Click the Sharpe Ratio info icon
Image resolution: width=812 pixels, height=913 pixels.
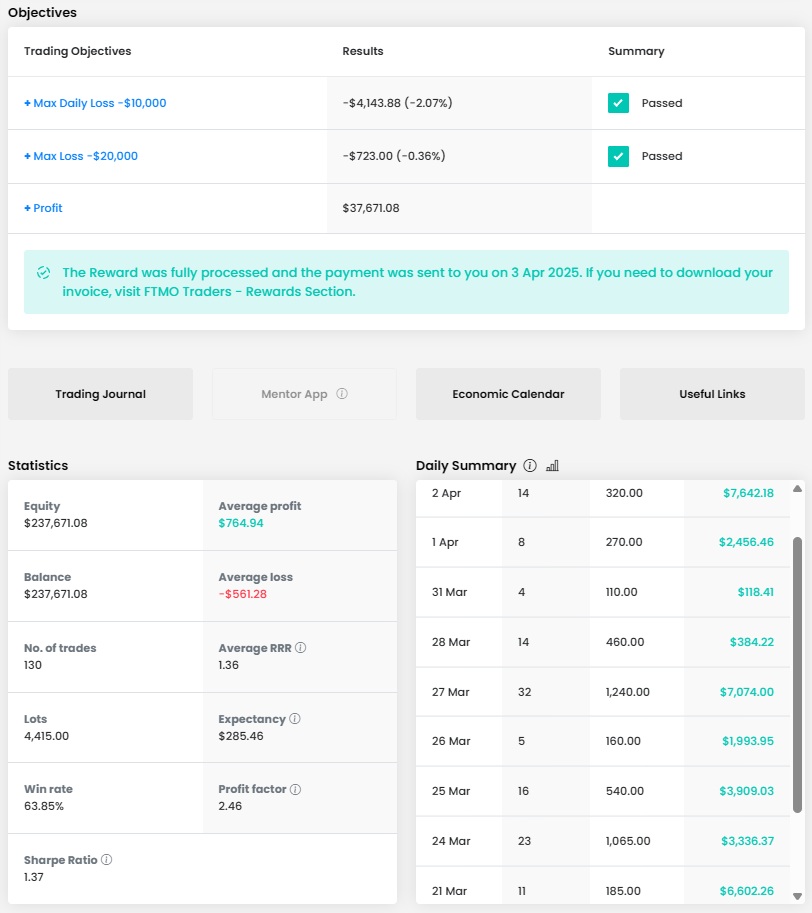click(106, 860)
